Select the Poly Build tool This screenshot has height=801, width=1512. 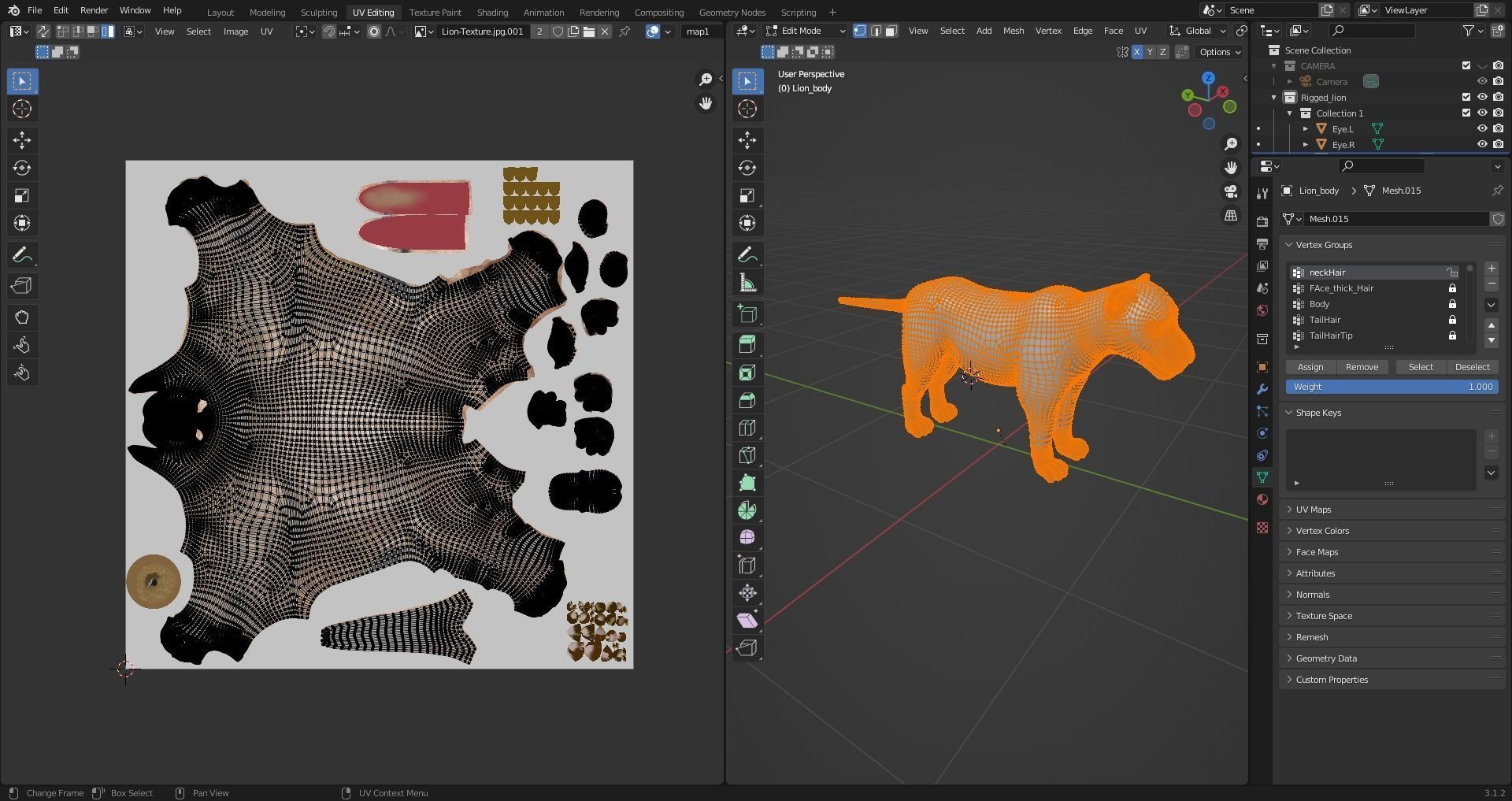(747, 483)
